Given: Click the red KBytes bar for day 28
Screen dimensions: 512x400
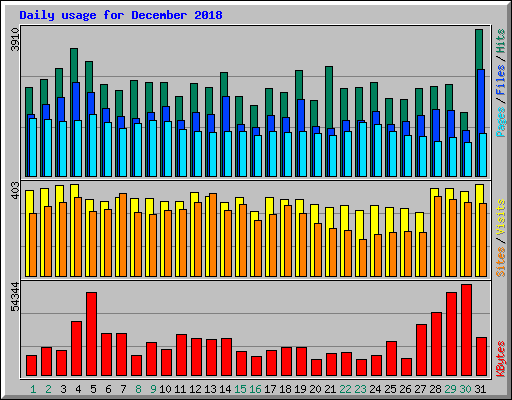Looking at the screenshot, I should click(x=437, y=344).
